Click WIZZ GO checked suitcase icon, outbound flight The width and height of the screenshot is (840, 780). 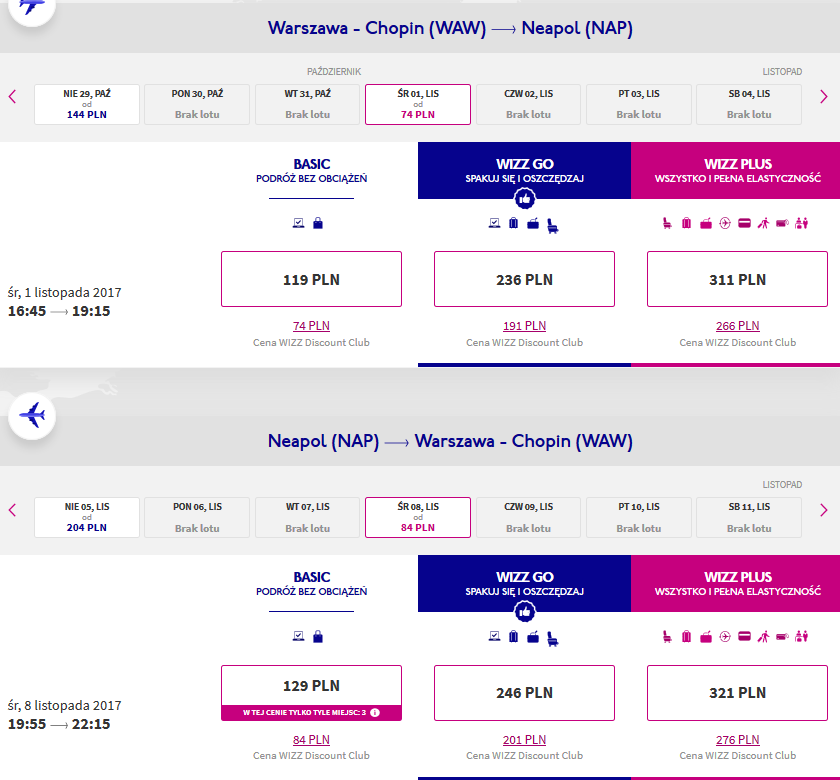coord(513,223)
